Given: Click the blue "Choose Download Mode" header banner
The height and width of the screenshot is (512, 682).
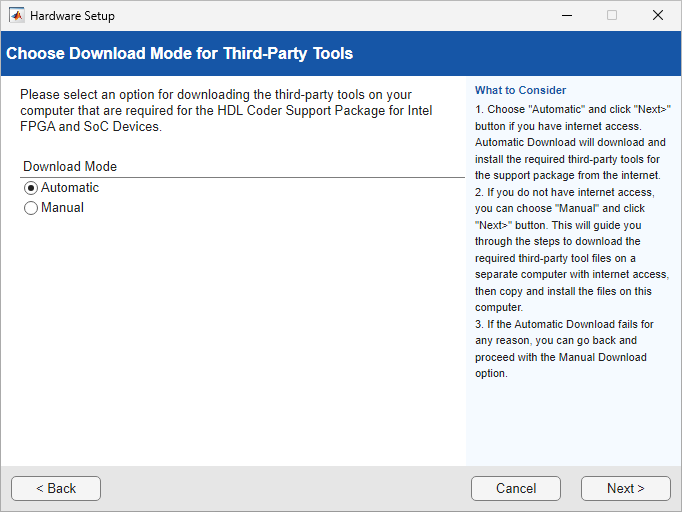Looking at the screenshot, I should coord(340,53).
